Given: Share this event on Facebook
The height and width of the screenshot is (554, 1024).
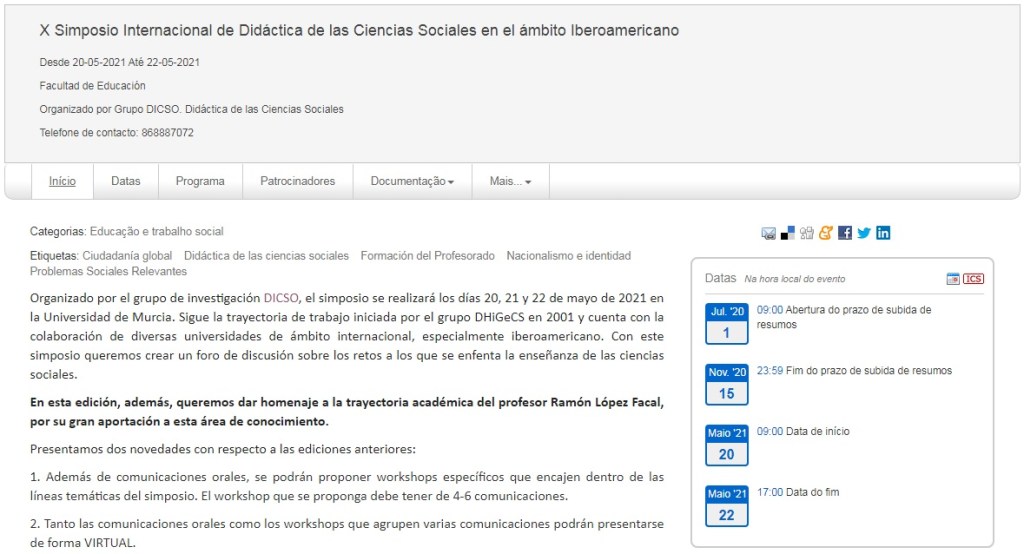Looking at the screenshot, I should click(x=845, y=233).
